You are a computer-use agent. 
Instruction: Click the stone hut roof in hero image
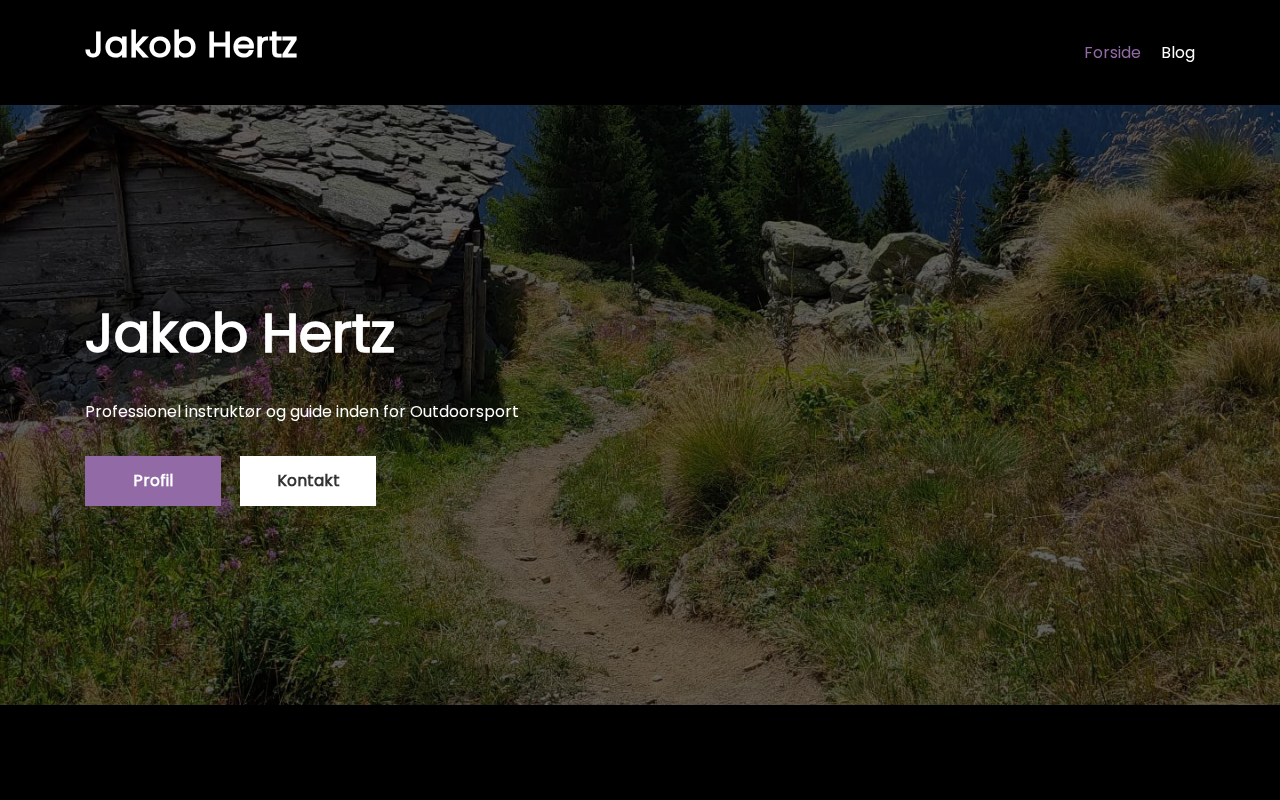click(x=300, y=170)
